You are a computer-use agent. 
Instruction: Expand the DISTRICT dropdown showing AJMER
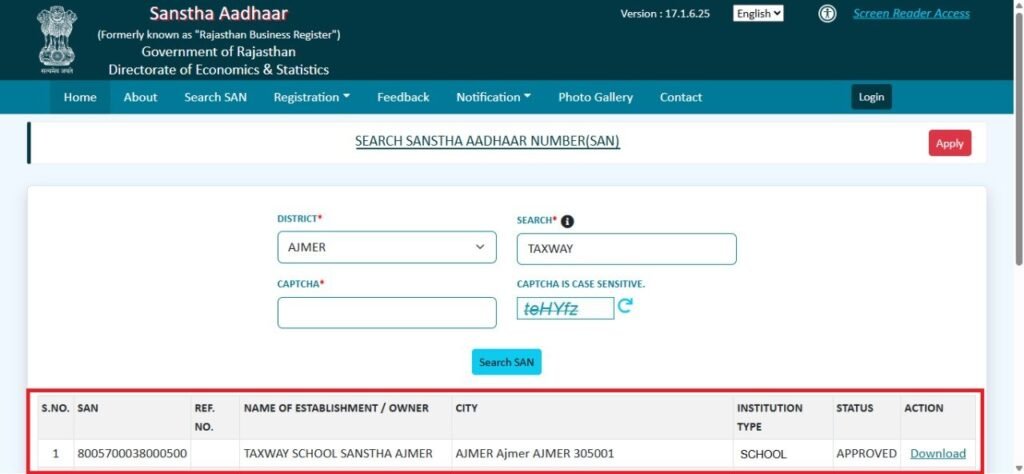[x=387, y=247]
